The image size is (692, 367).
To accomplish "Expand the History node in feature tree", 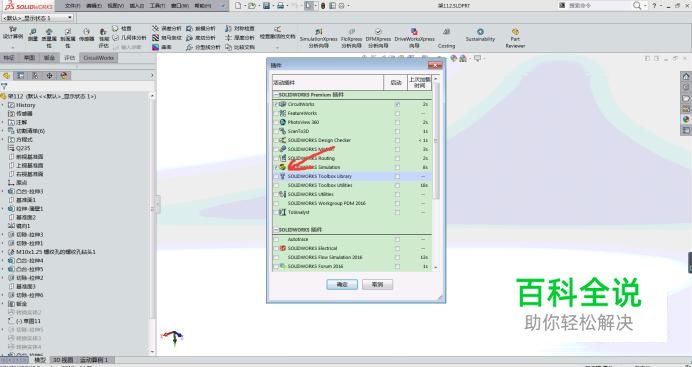I will [x=3, y=105].
